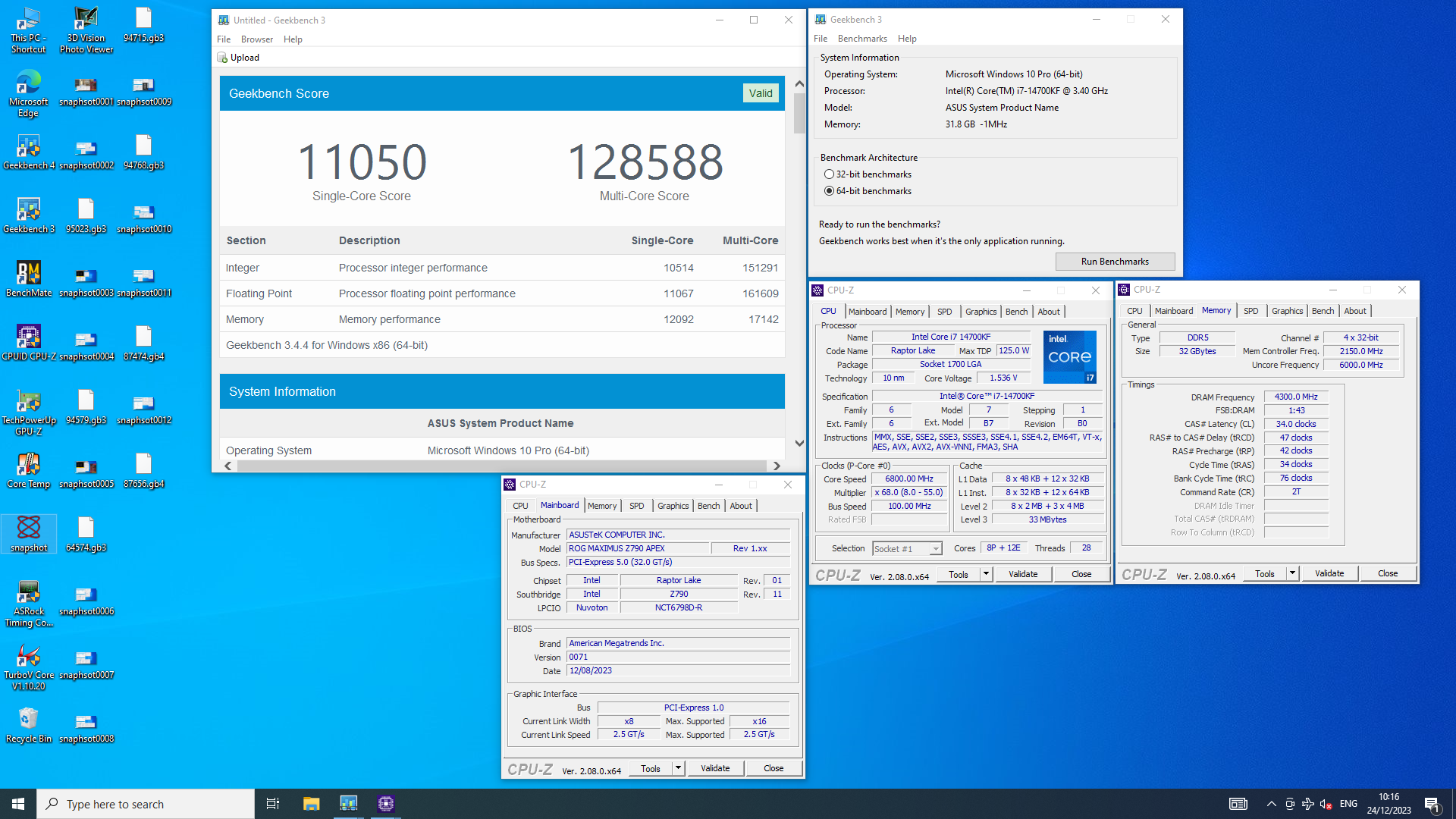This screenshot has height=819, width=1456.
Task: Open ASRock Timing Configurator desktop icon
Action: point(29,604)
